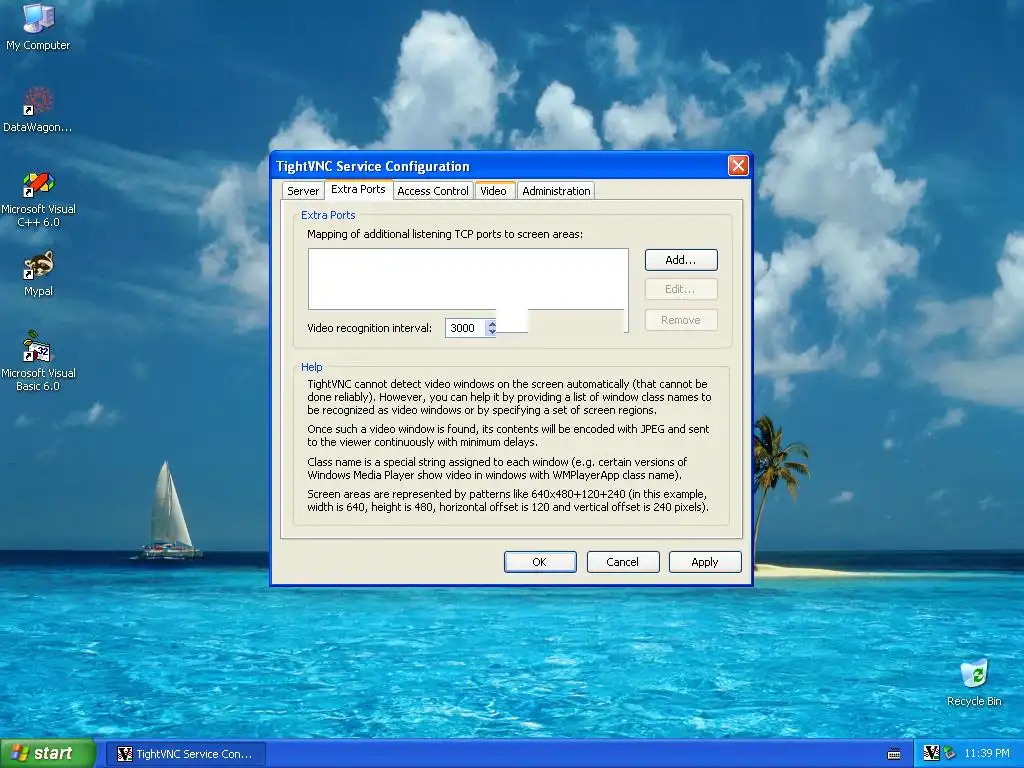Image resolution: width=1024 pixels, height=768 pixels.
Task: Select the Microsoft Visual C++ 6.0 shortcut
Action: pos(38,199)
